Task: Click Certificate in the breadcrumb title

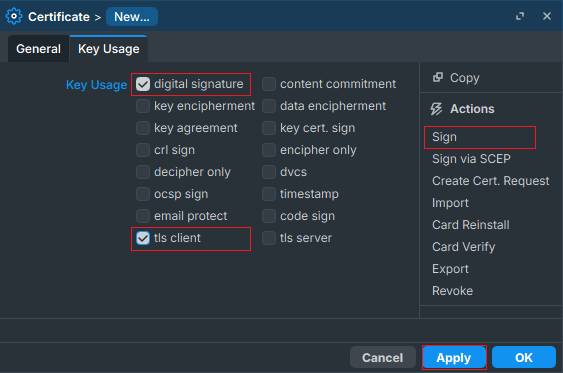Action: coord(59,17)
